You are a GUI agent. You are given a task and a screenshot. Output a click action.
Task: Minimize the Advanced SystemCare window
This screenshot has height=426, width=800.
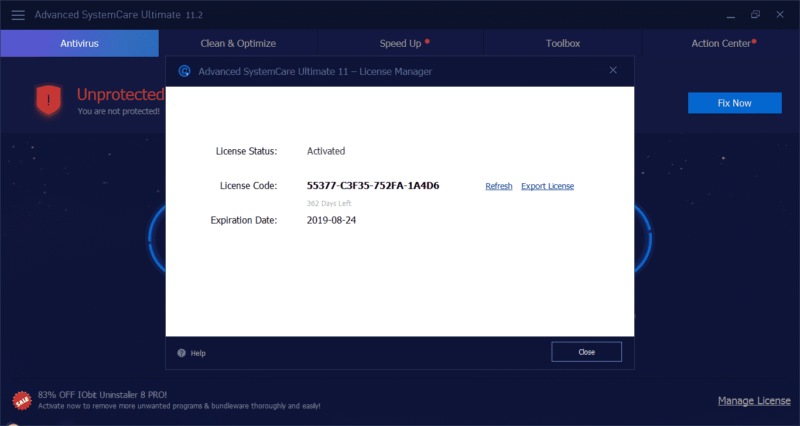pos(731,15)
